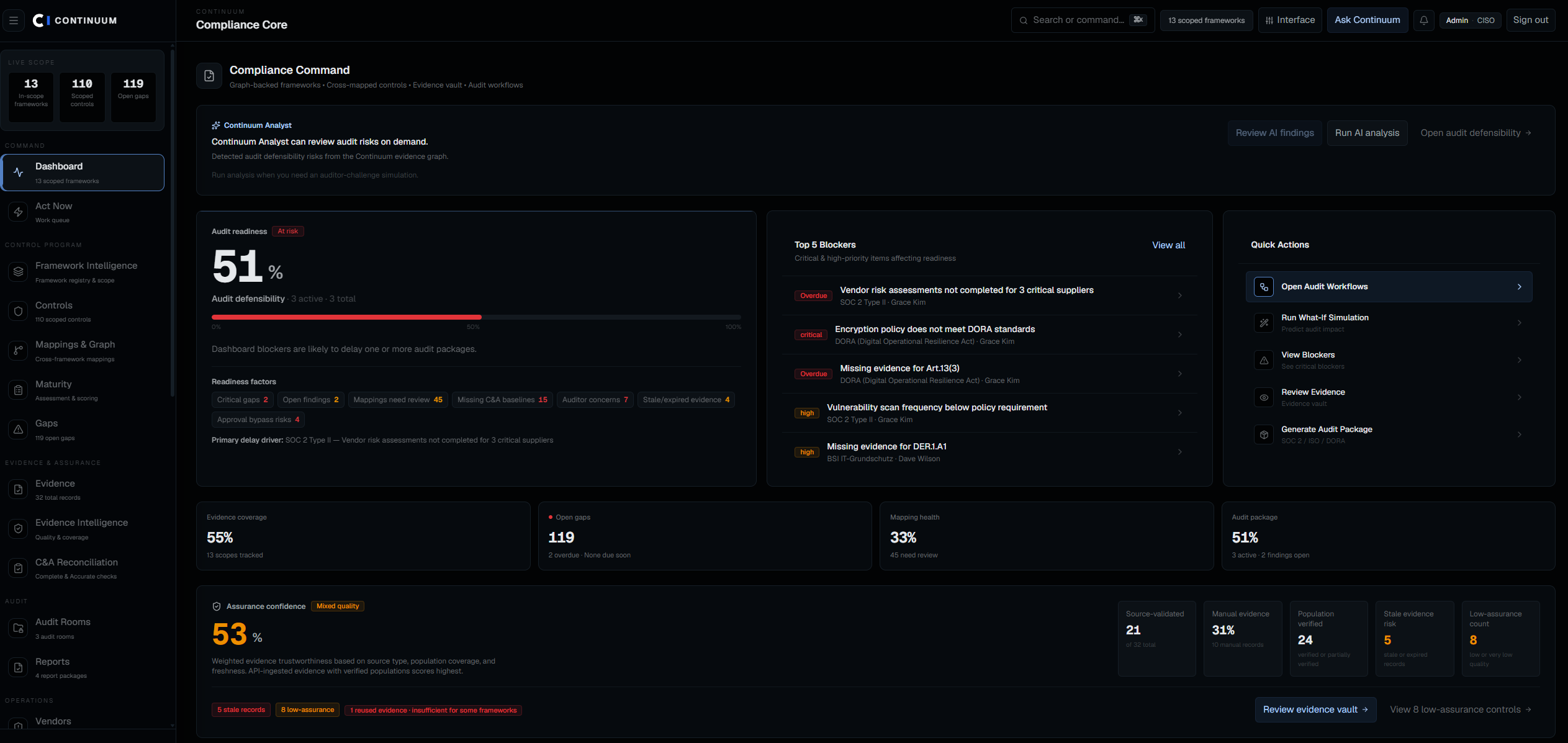
Task: Click the Evidence document icon
Action: 18,490
